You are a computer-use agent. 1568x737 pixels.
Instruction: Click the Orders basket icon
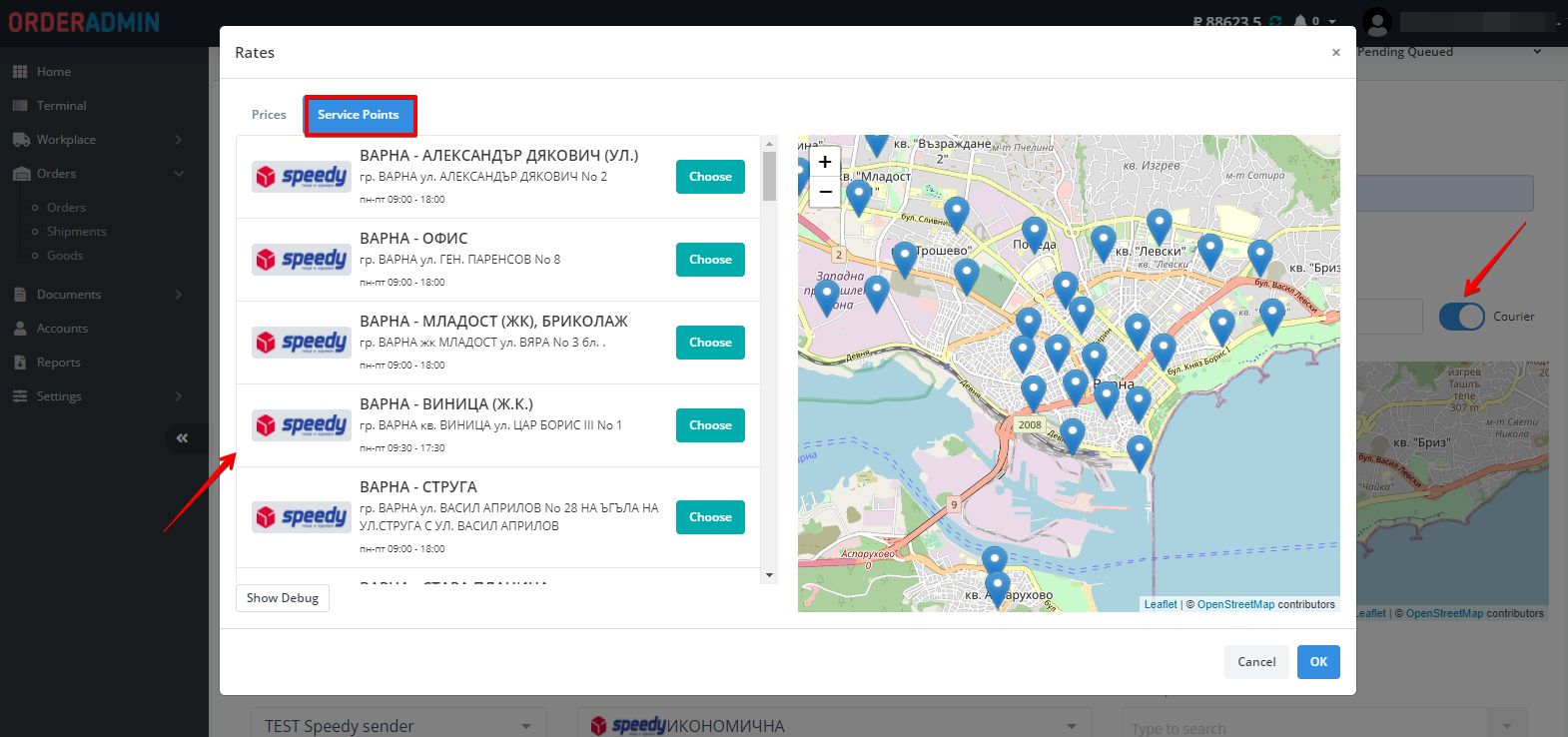[x=21, y=174]
